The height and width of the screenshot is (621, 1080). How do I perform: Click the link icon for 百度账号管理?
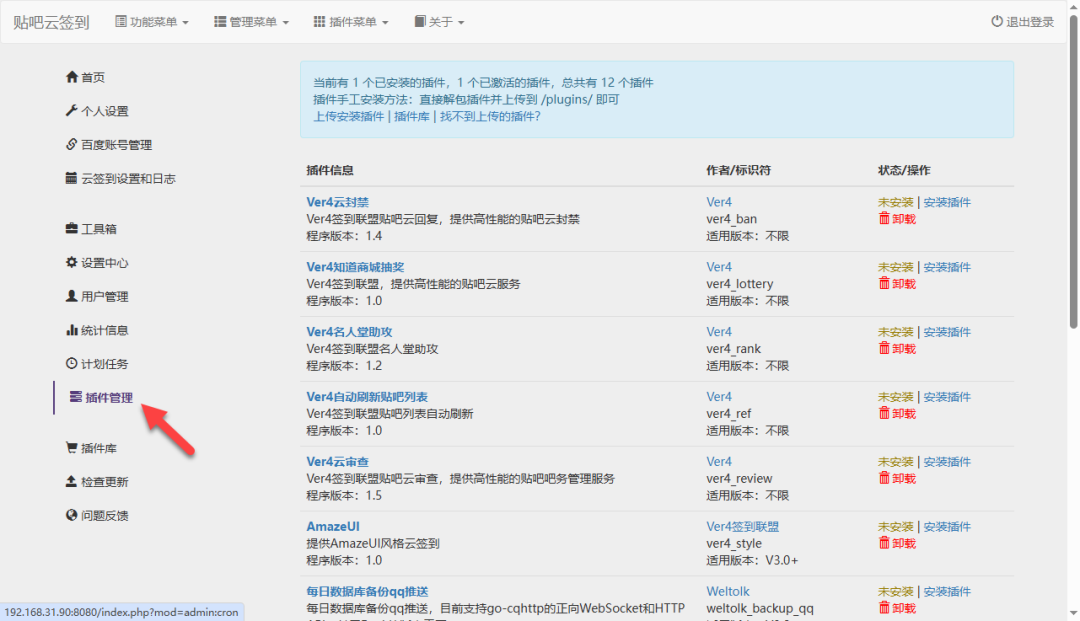pyautogui.click(x=71, y=145)
